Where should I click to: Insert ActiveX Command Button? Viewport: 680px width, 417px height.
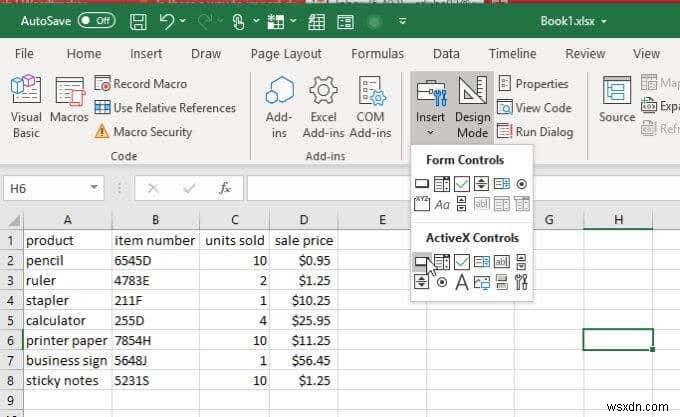click(422, 262)
